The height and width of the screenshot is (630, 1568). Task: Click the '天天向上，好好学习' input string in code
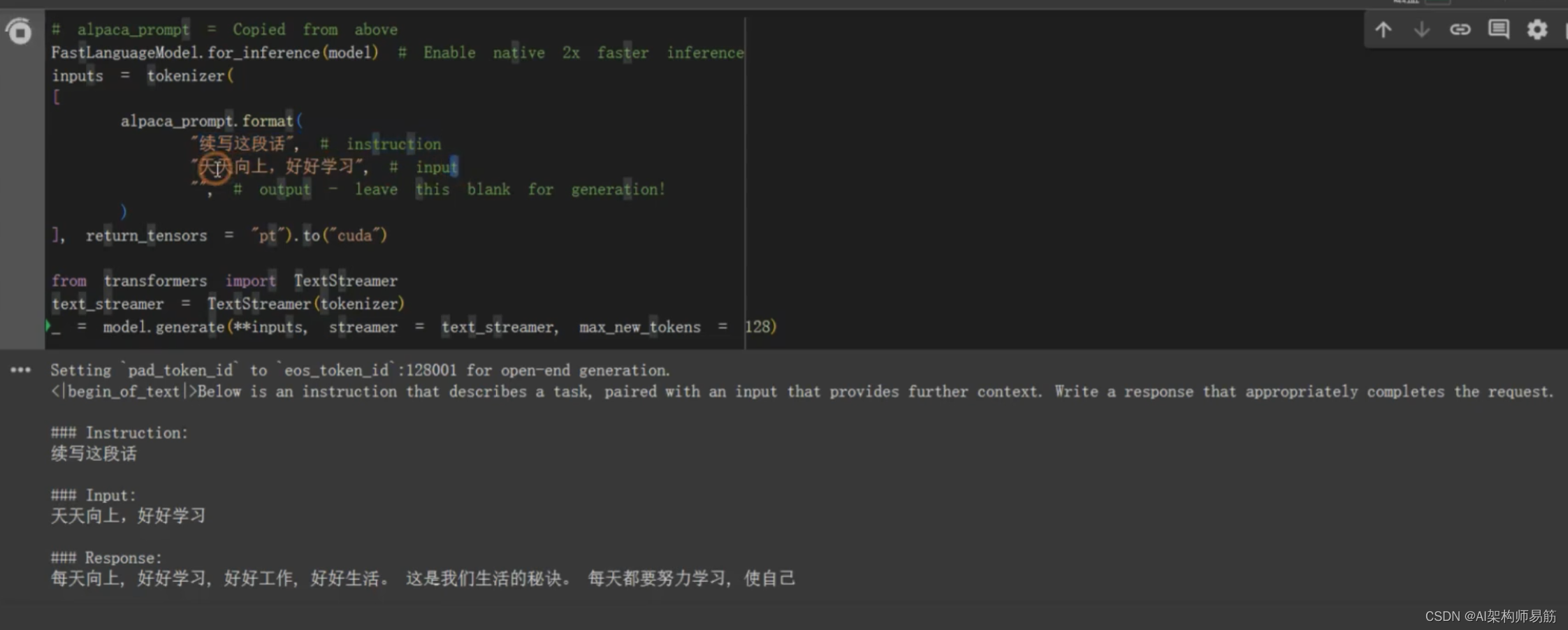[x=277, y=166]
